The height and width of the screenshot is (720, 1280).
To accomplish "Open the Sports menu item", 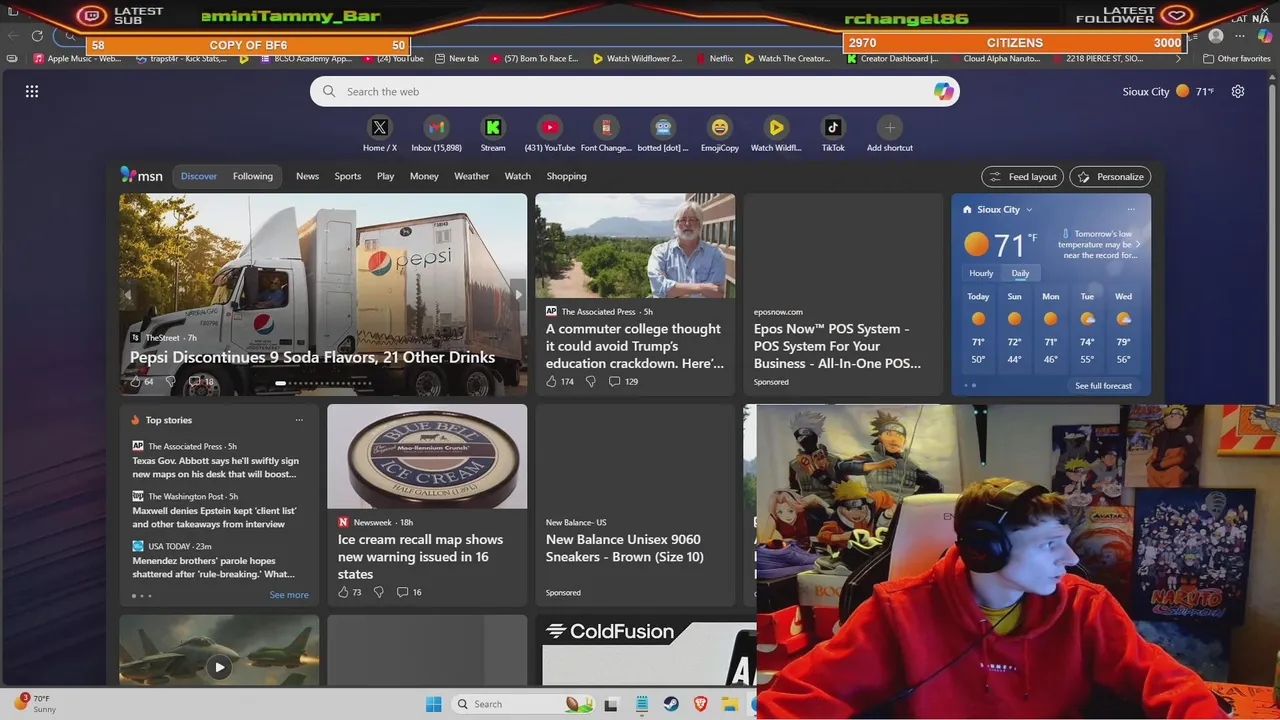I will [348, 176].
